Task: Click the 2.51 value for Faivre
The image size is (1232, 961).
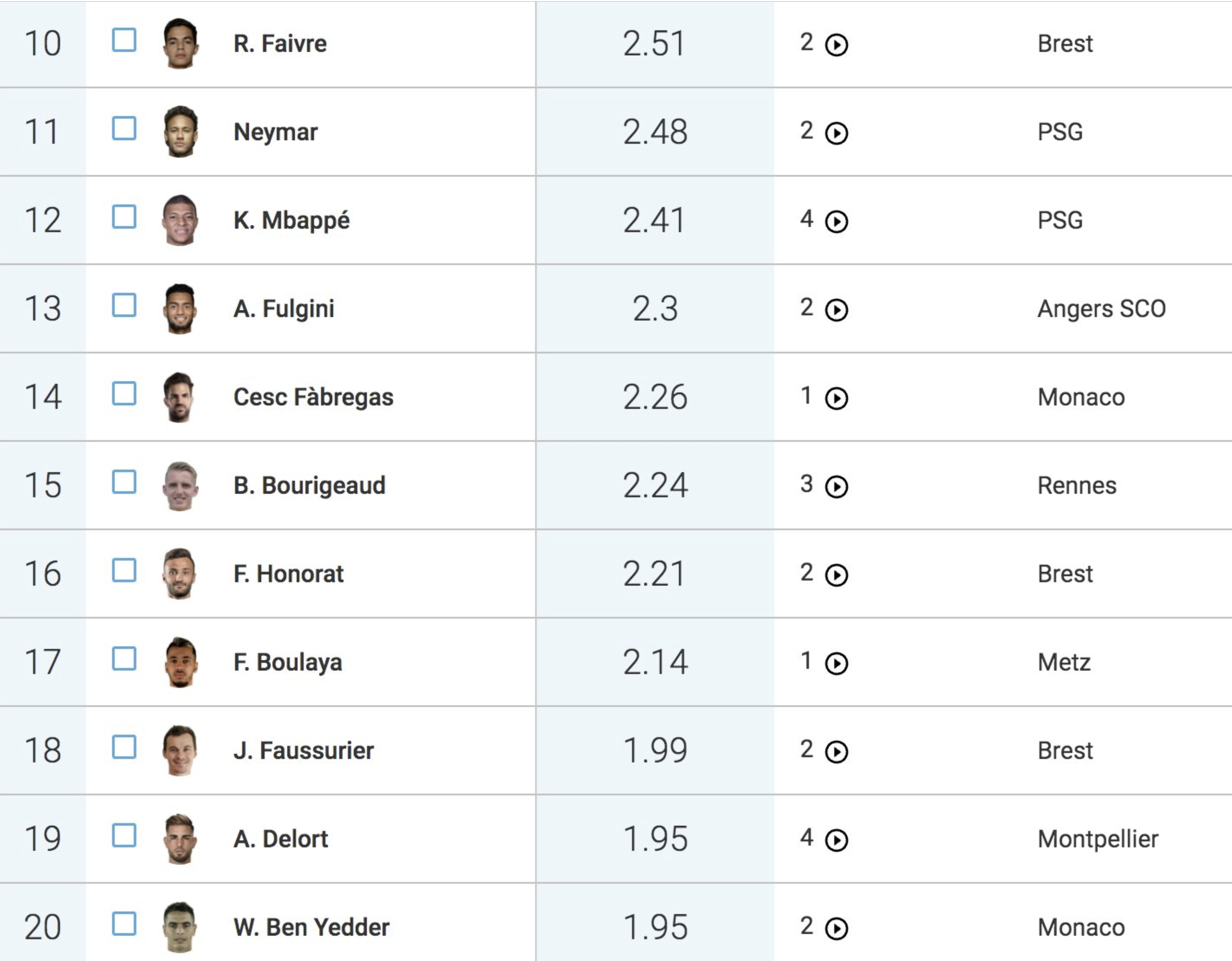Action: 654,43
